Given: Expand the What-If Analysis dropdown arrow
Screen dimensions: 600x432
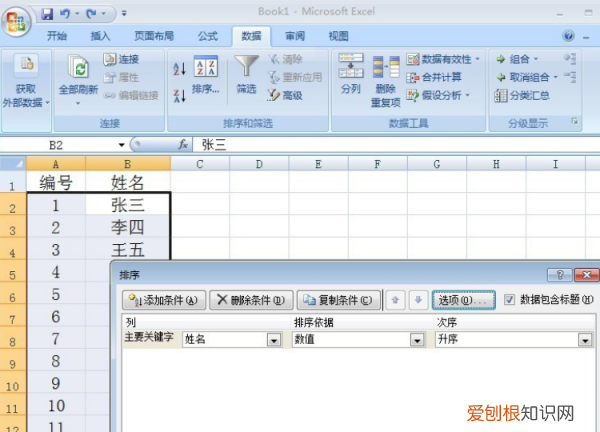Looking at the screenshot, I should [467, 95].
